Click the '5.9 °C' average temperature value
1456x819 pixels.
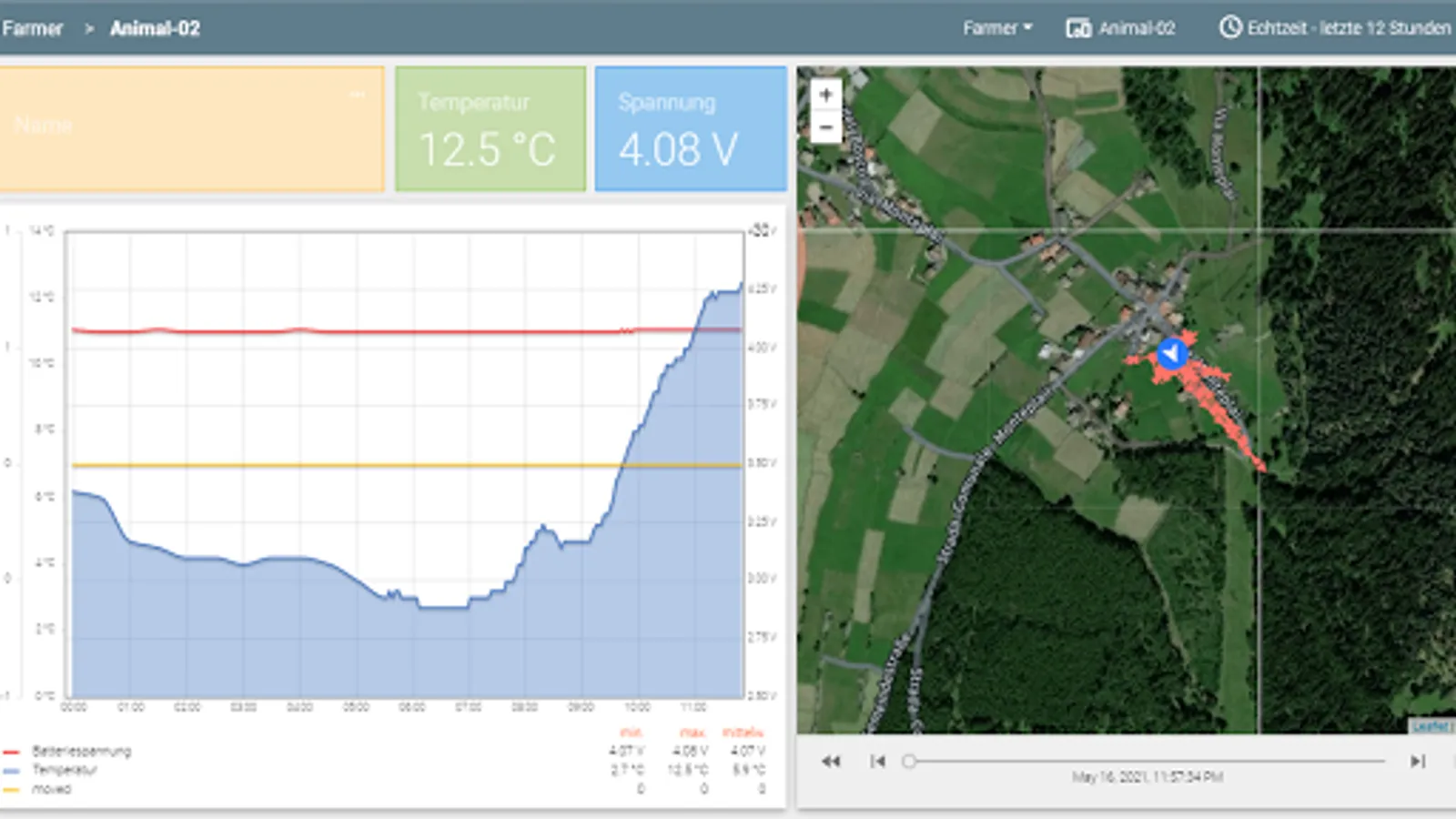[x=748, y=770]
